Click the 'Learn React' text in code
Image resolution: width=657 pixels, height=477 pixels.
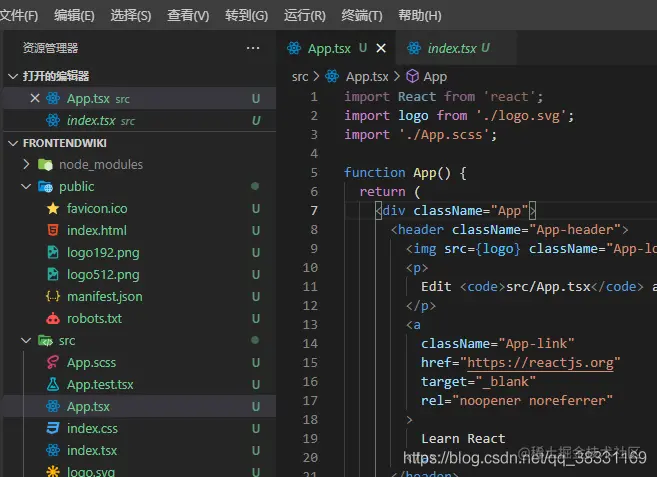click(463, 438)
